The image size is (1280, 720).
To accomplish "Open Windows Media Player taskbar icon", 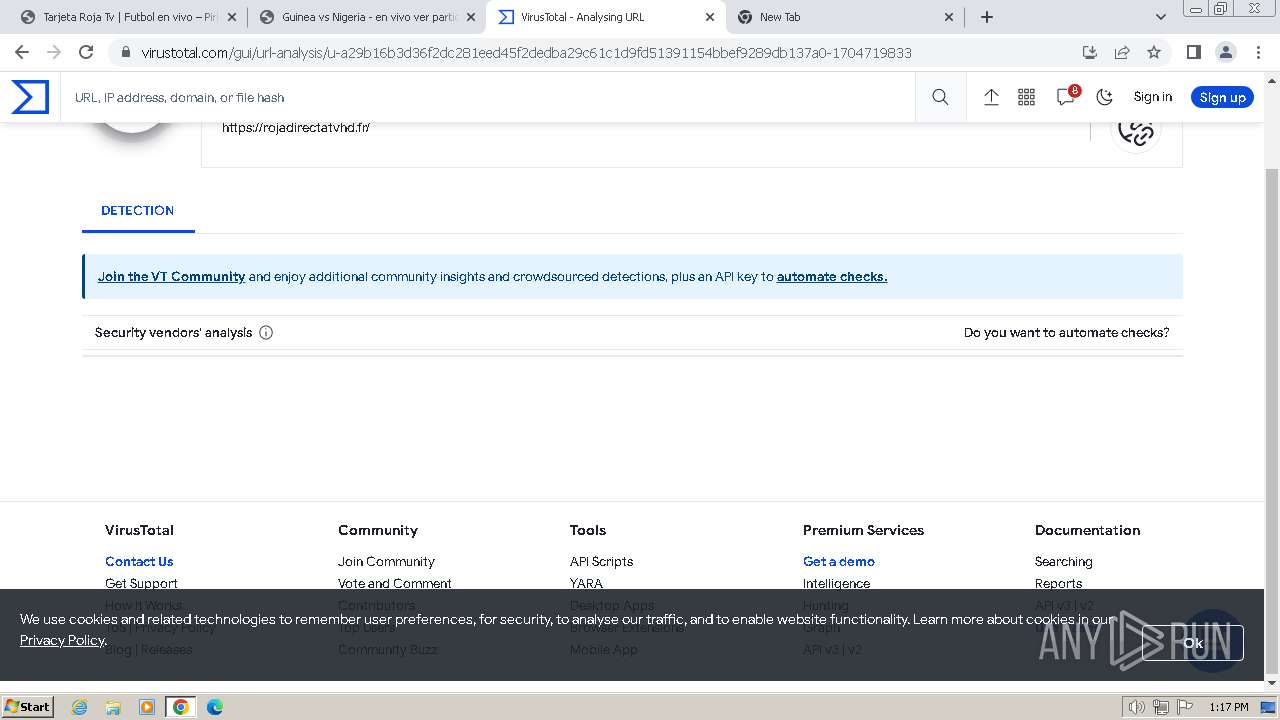I will [x=147, y=707].
